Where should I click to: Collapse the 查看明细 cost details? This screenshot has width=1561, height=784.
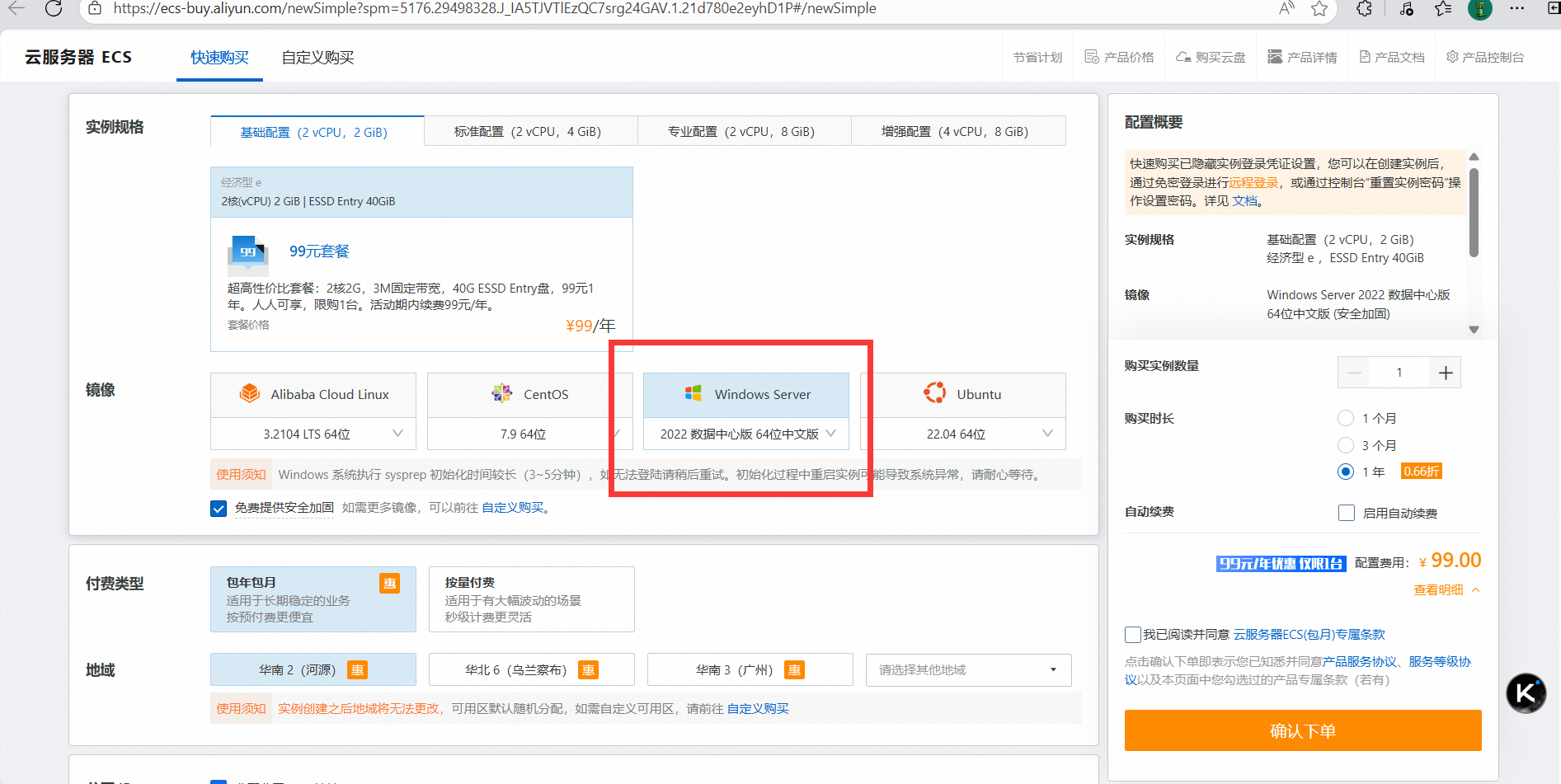click(x=1446, y=589)
